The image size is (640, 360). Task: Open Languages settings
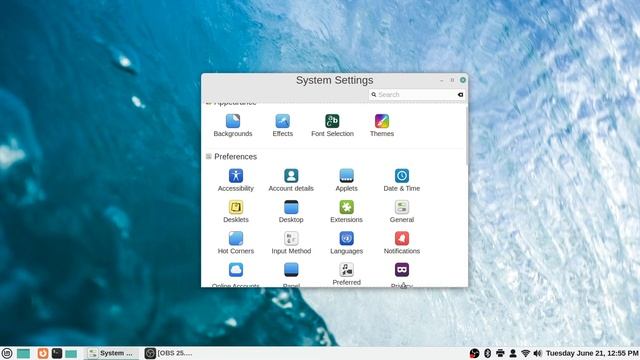coord(346,243)
